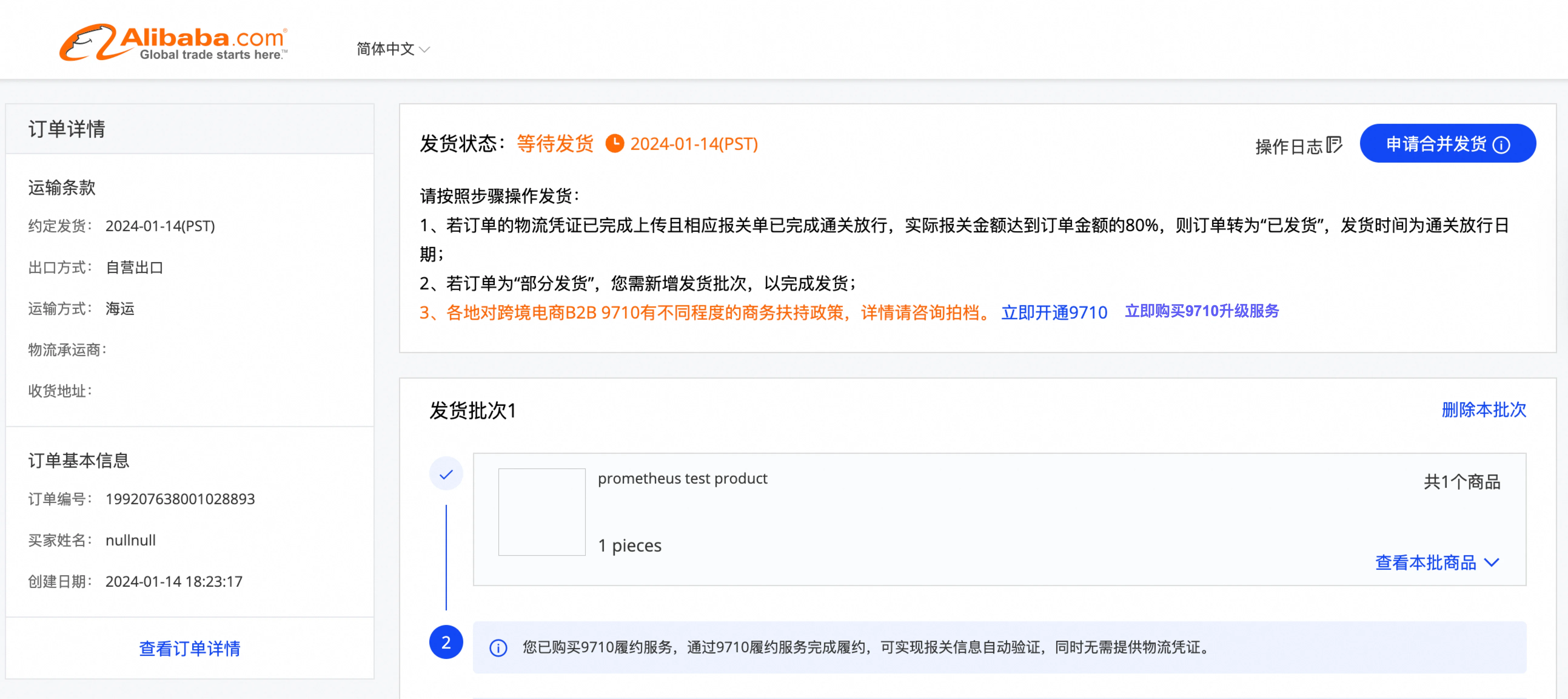Click the product thumbnail image placeholder

tap(541, 512)
